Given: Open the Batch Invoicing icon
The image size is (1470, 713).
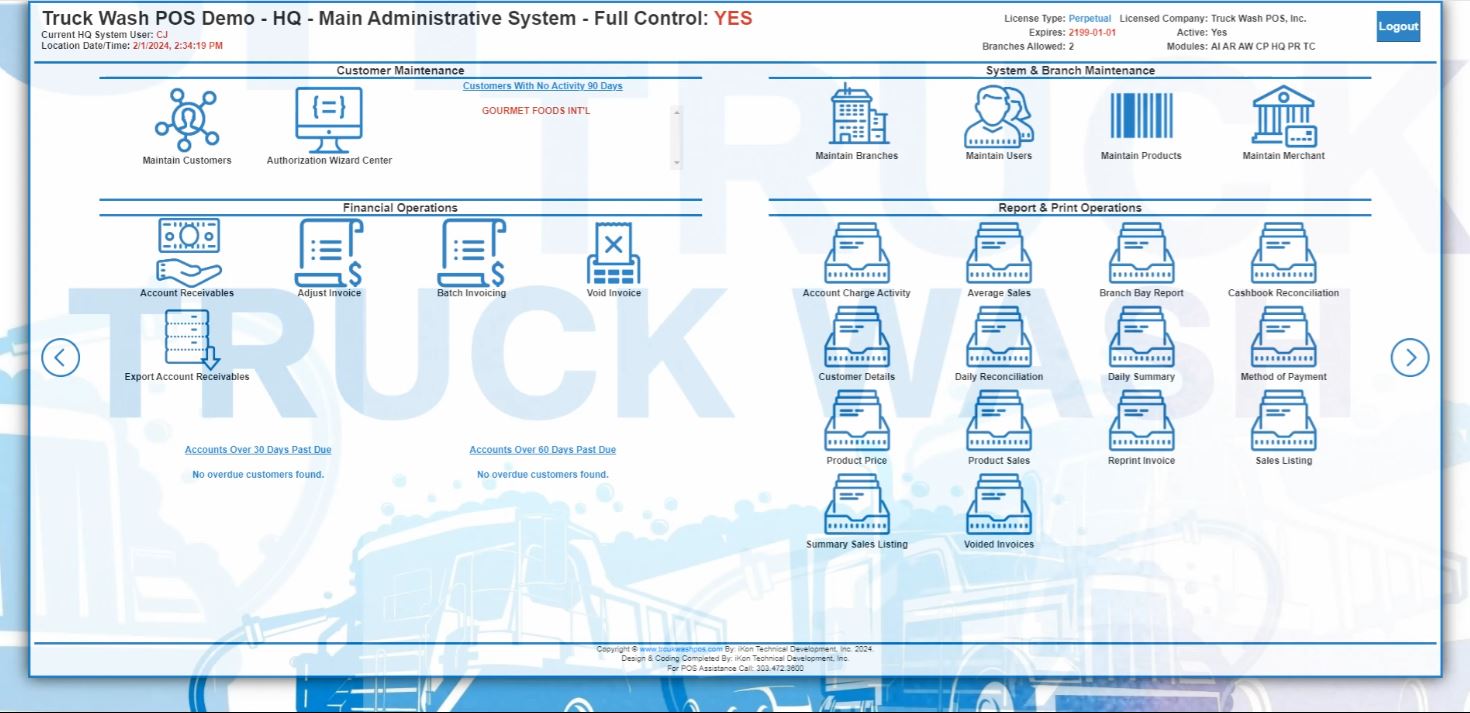Looking at the screenshot, I should click(471, 254).
